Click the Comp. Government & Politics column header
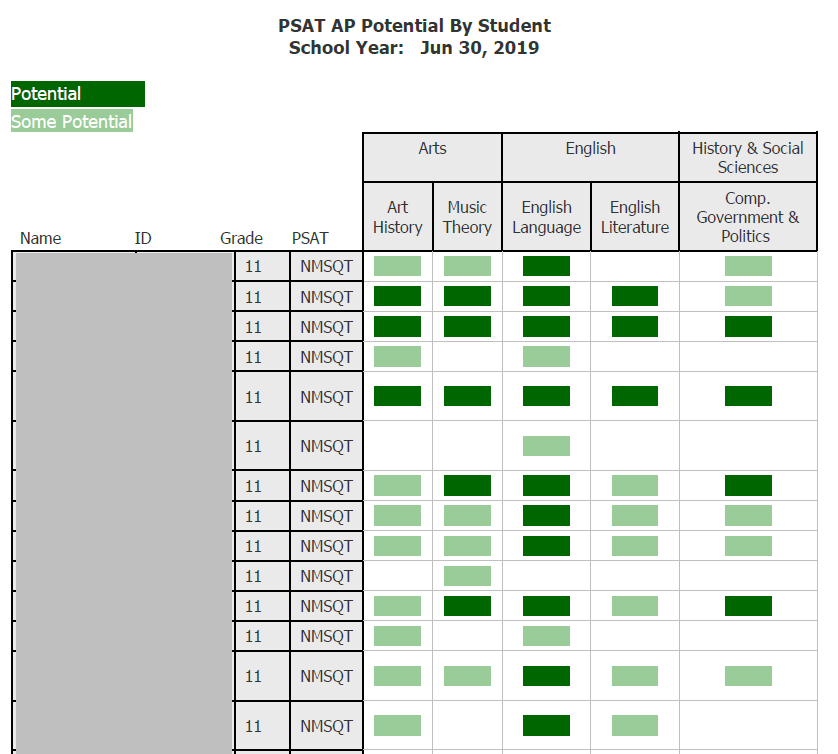The width and height of the screenshot is (838, 754). (x=748, y=216)
